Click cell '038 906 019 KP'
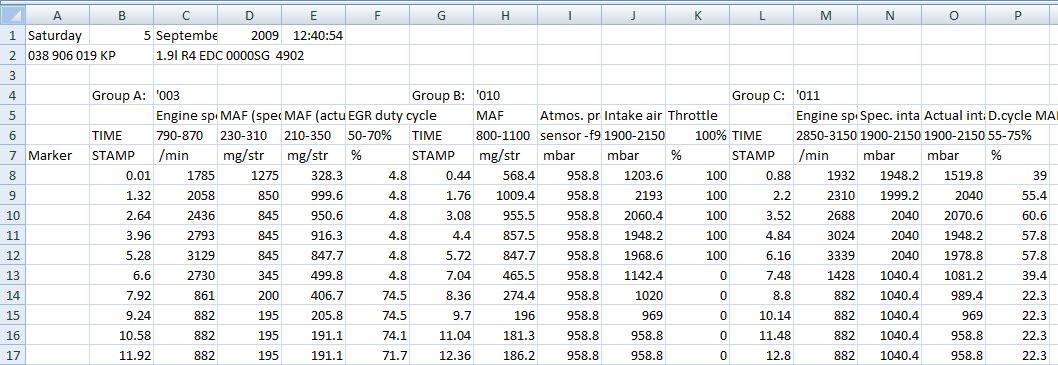Viewport: 1058px width, 365px height. (72, 56)
